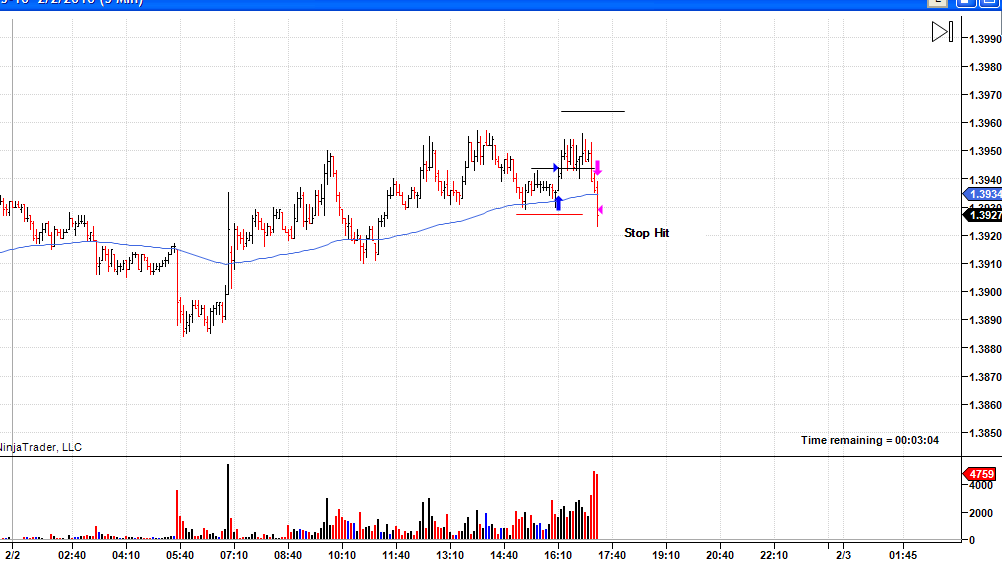Click the 19:10 time axis label
The height and width of the screenshot is (562, 1002).
tap(666, 555)
